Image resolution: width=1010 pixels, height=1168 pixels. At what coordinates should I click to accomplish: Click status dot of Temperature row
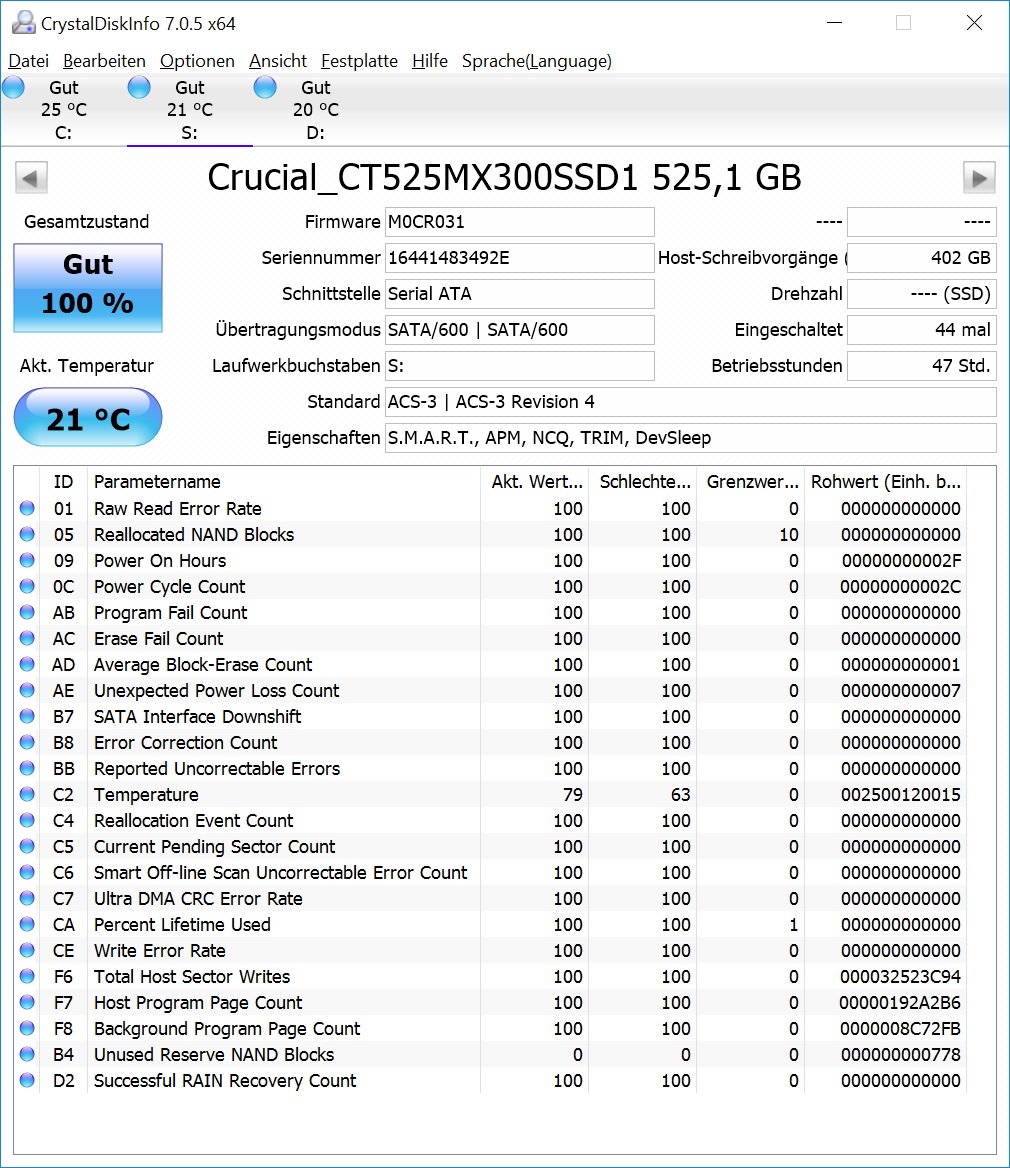pos(28,794)
